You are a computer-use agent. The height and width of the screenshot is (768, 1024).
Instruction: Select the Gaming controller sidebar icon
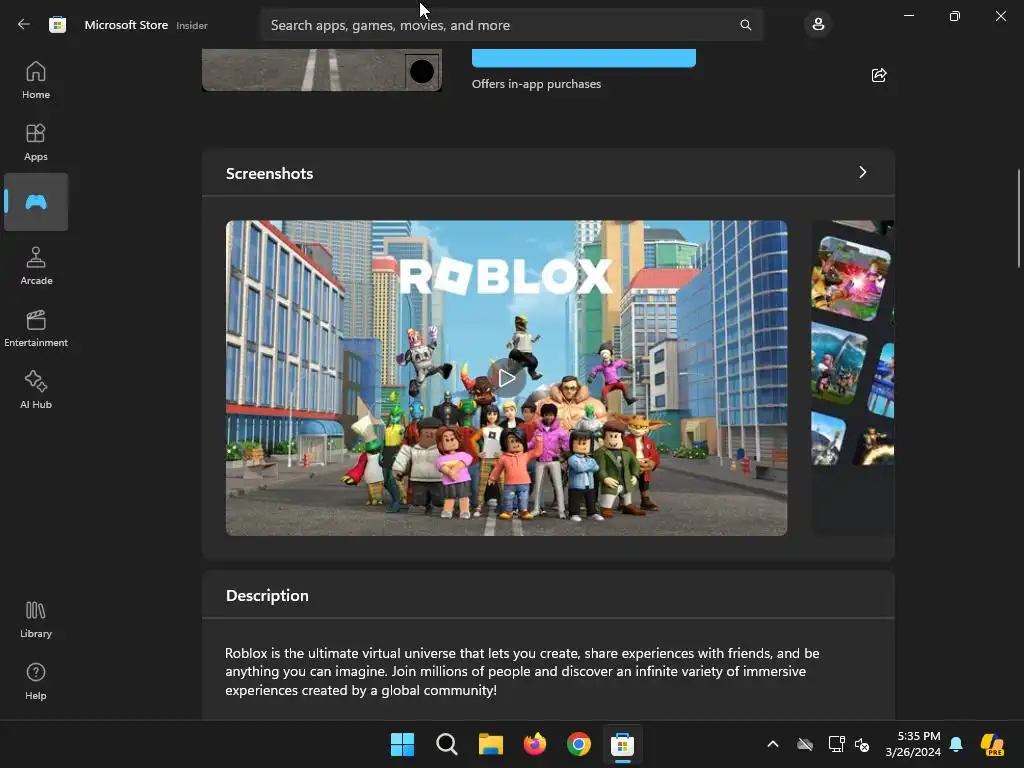click(x=36, y=202)
